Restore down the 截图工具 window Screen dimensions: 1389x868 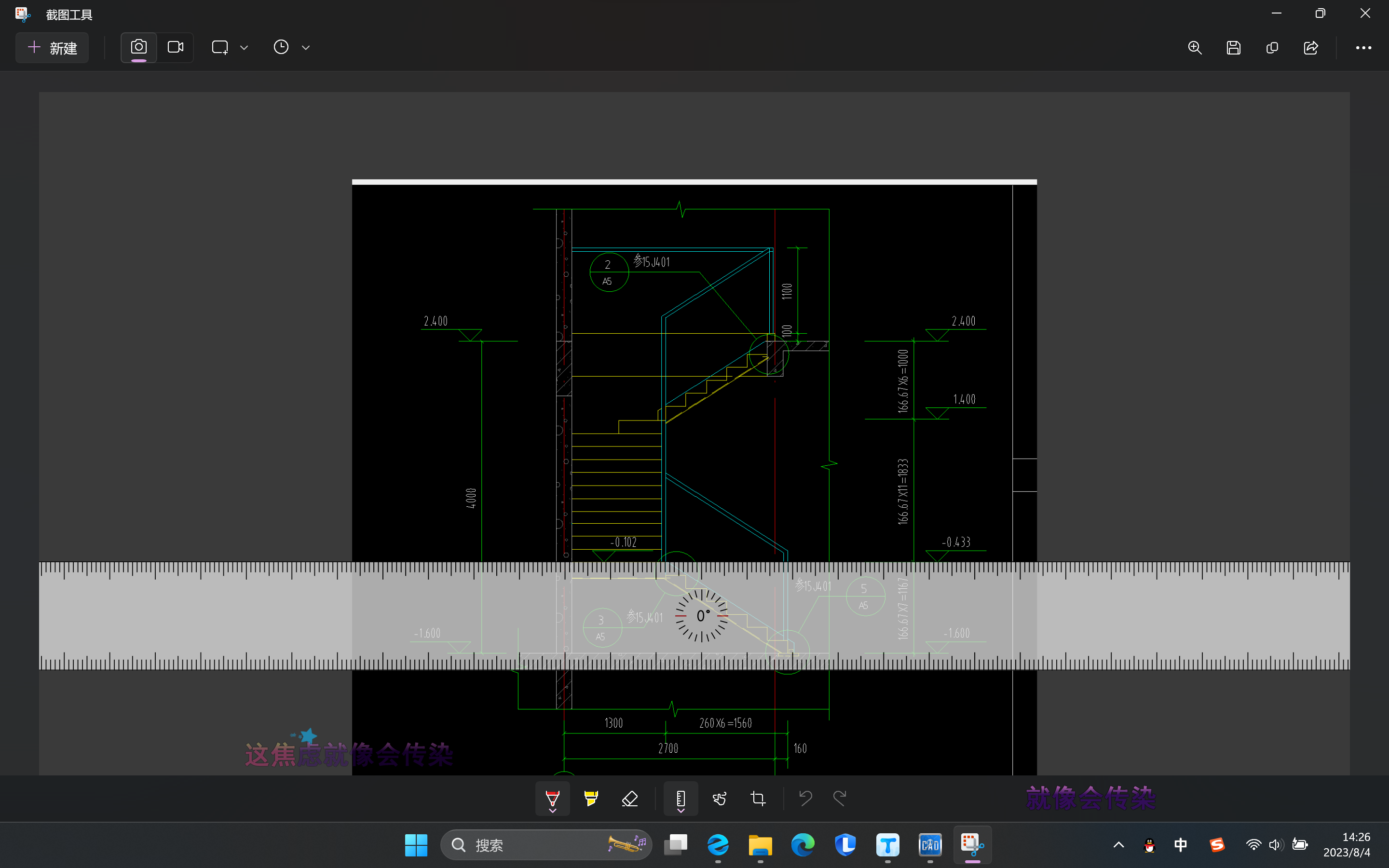pos(1320,13)
